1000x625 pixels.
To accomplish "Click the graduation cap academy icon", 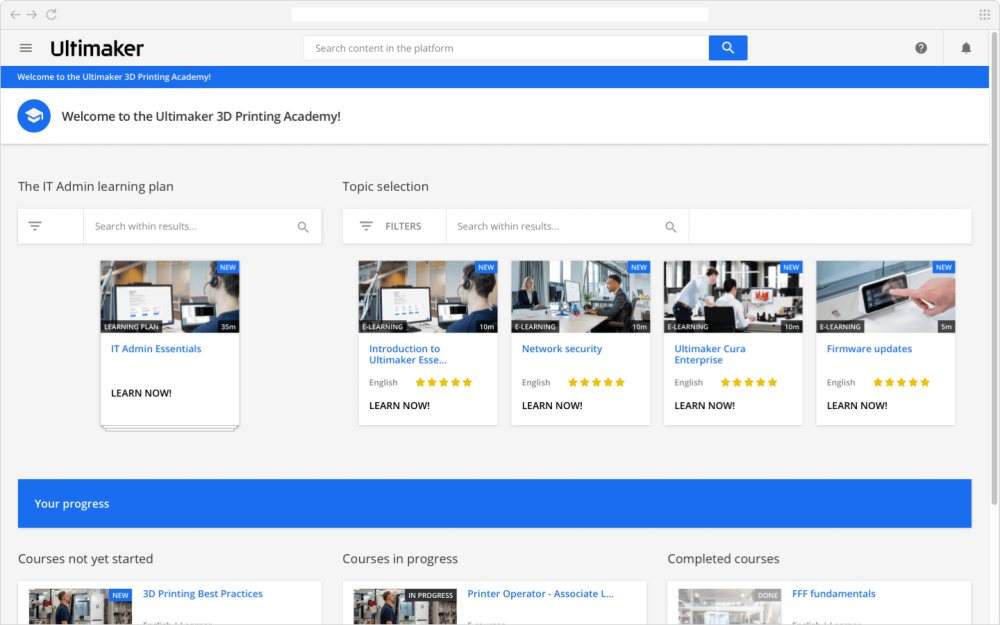I will click(x=34, y=116).
